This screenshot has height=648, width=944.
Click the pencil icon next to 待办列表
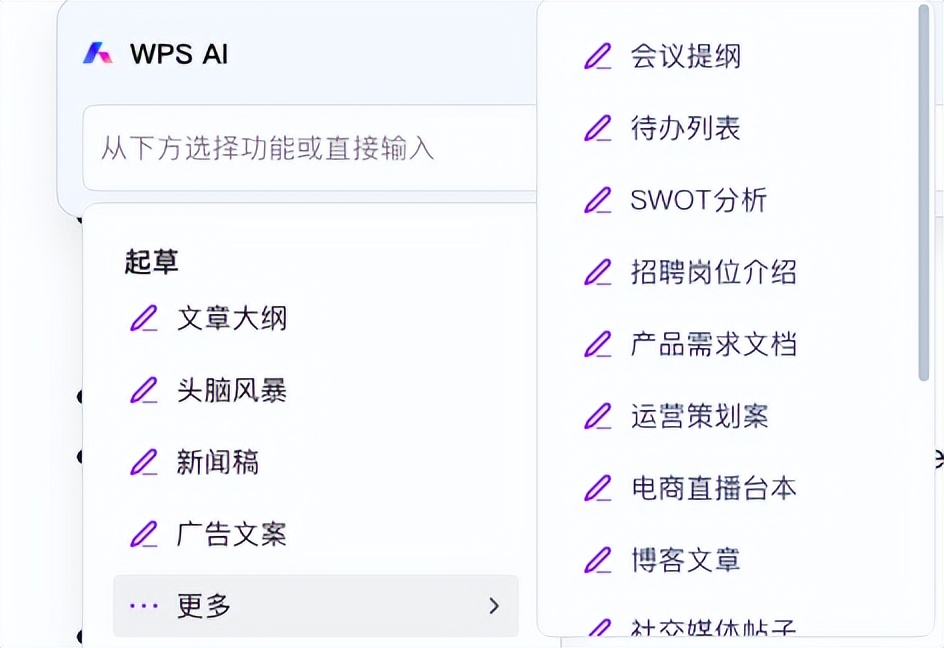coord(598,128)
